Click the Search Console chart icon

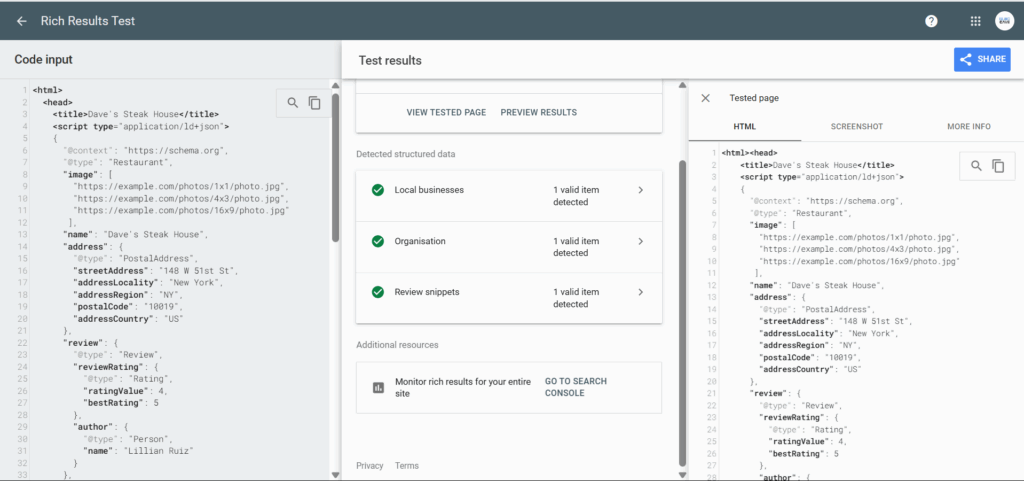pyautogui.click(x=378, y=387)
